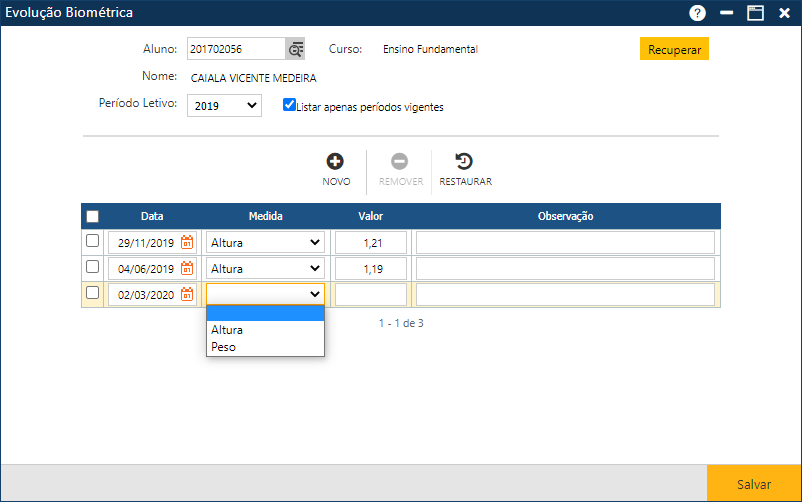Click the Novo plus icon
Viewport: 802px width, 502px height.
pos(336,161)
